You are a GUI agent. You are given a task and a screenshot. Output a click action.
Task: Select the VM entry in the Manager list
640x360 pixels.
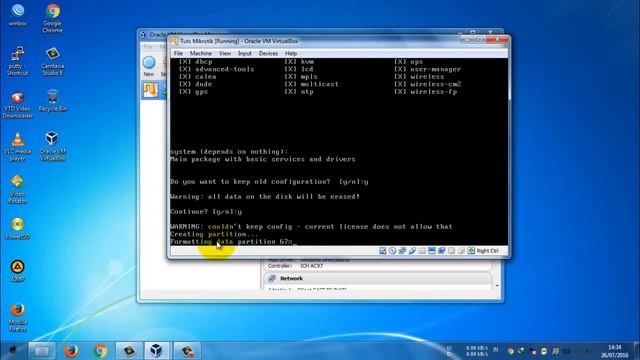pyautogui.click(x=155, y=90)
